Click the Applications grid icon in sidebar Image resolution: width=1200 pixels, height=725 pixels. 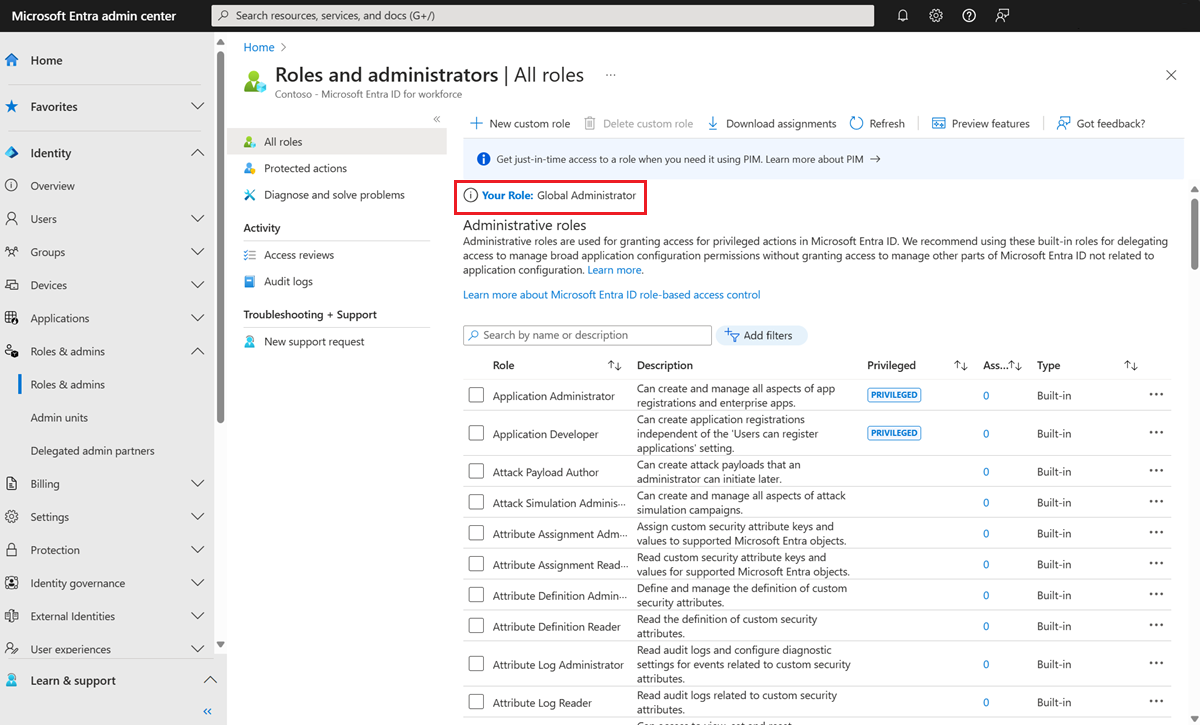point(12,318)
